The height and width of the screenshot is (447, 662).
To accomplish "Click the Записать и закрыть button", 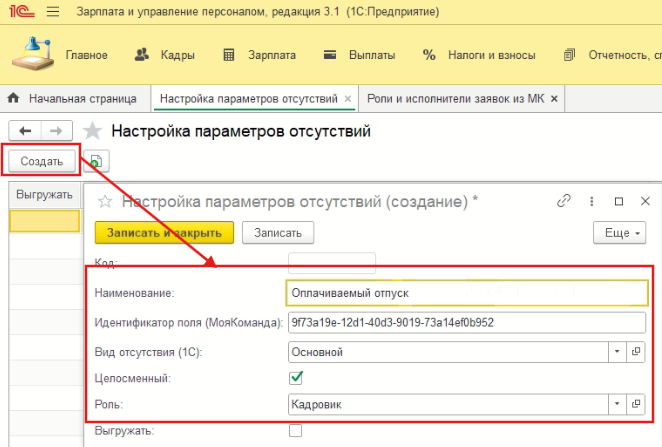I will pos(164,232).
